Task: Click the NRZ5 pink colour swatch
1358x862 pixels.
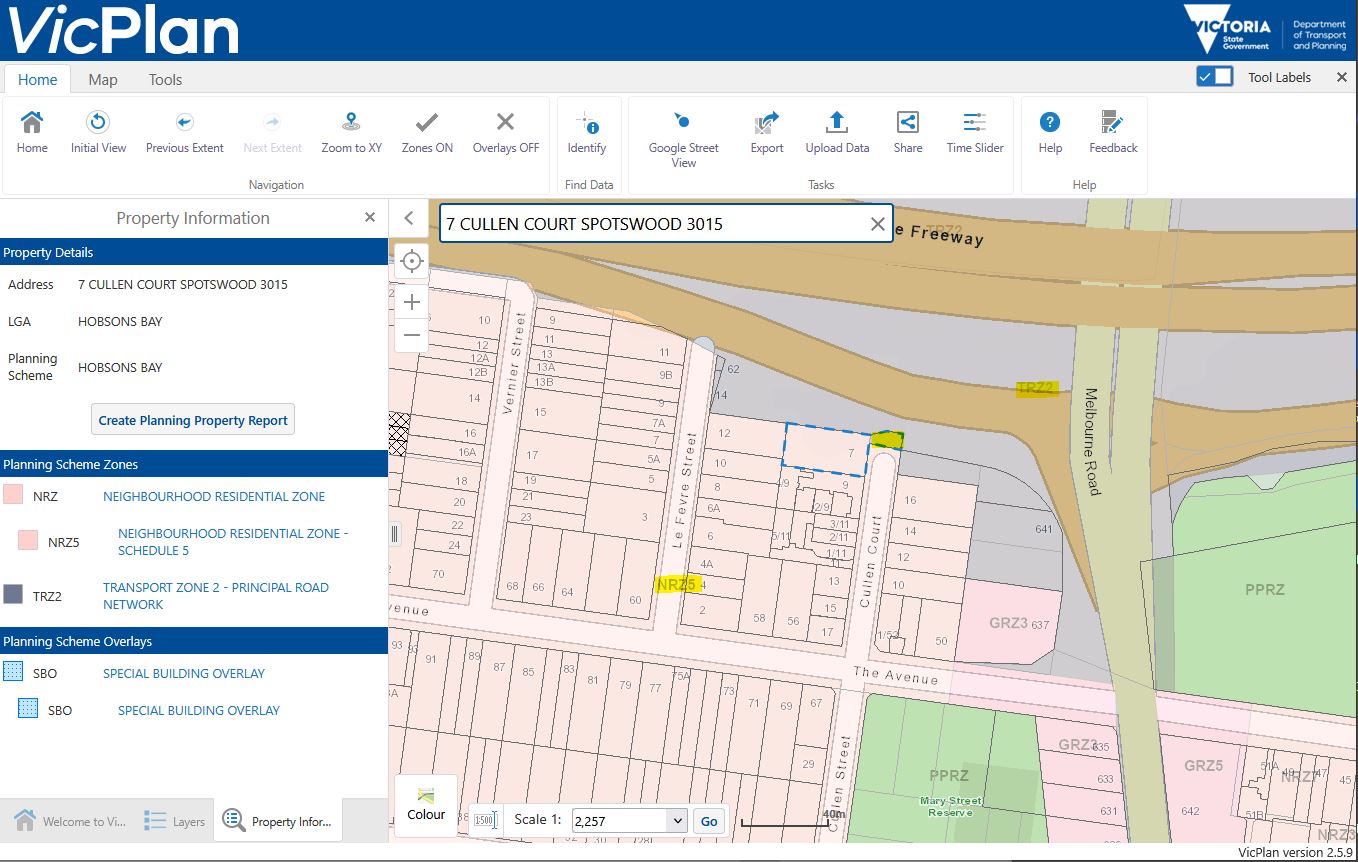Action: point(28,541)
